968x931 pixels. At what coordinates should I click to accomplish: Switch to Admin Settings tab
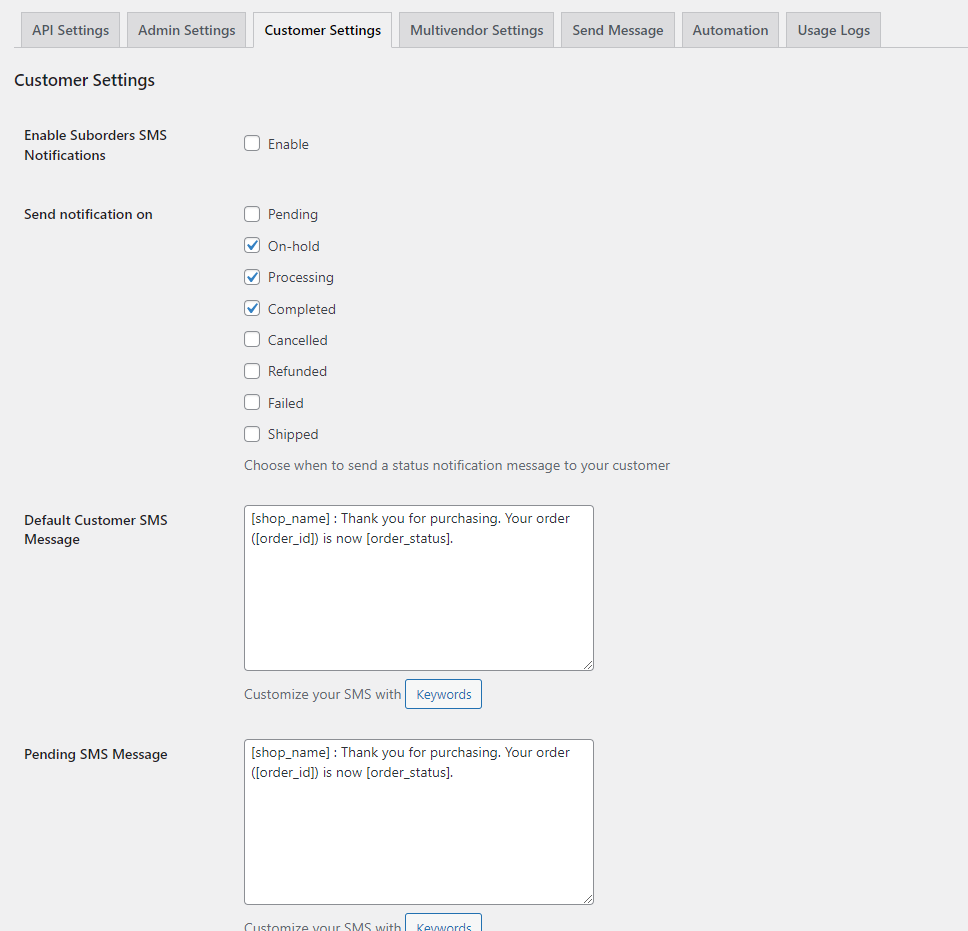point(186,30)
